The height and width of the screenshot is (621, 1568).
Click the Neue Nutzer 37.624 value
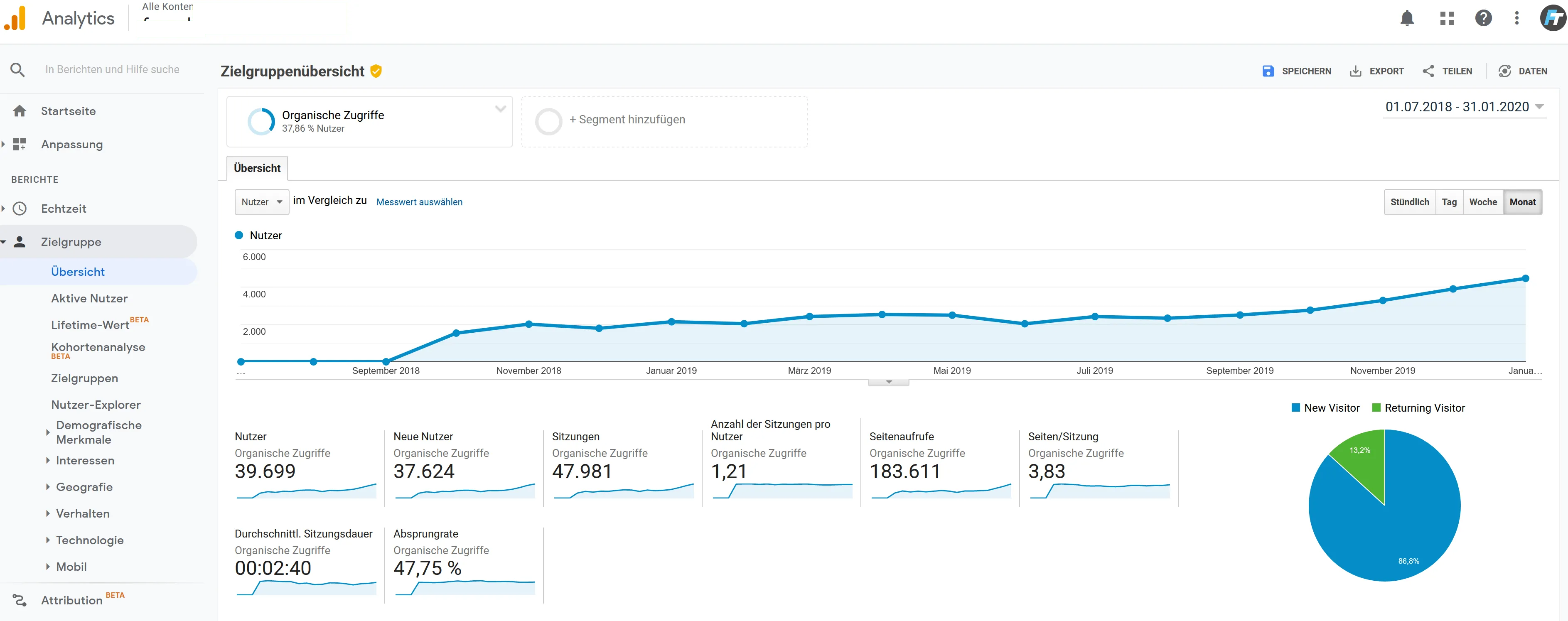pos(424,471)
